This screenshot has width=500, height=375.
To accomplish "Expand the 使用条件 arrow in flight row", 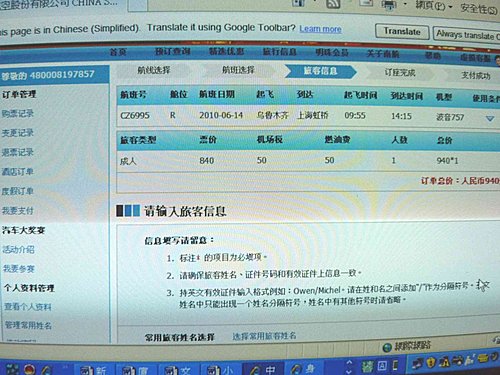I will point(490,118).
